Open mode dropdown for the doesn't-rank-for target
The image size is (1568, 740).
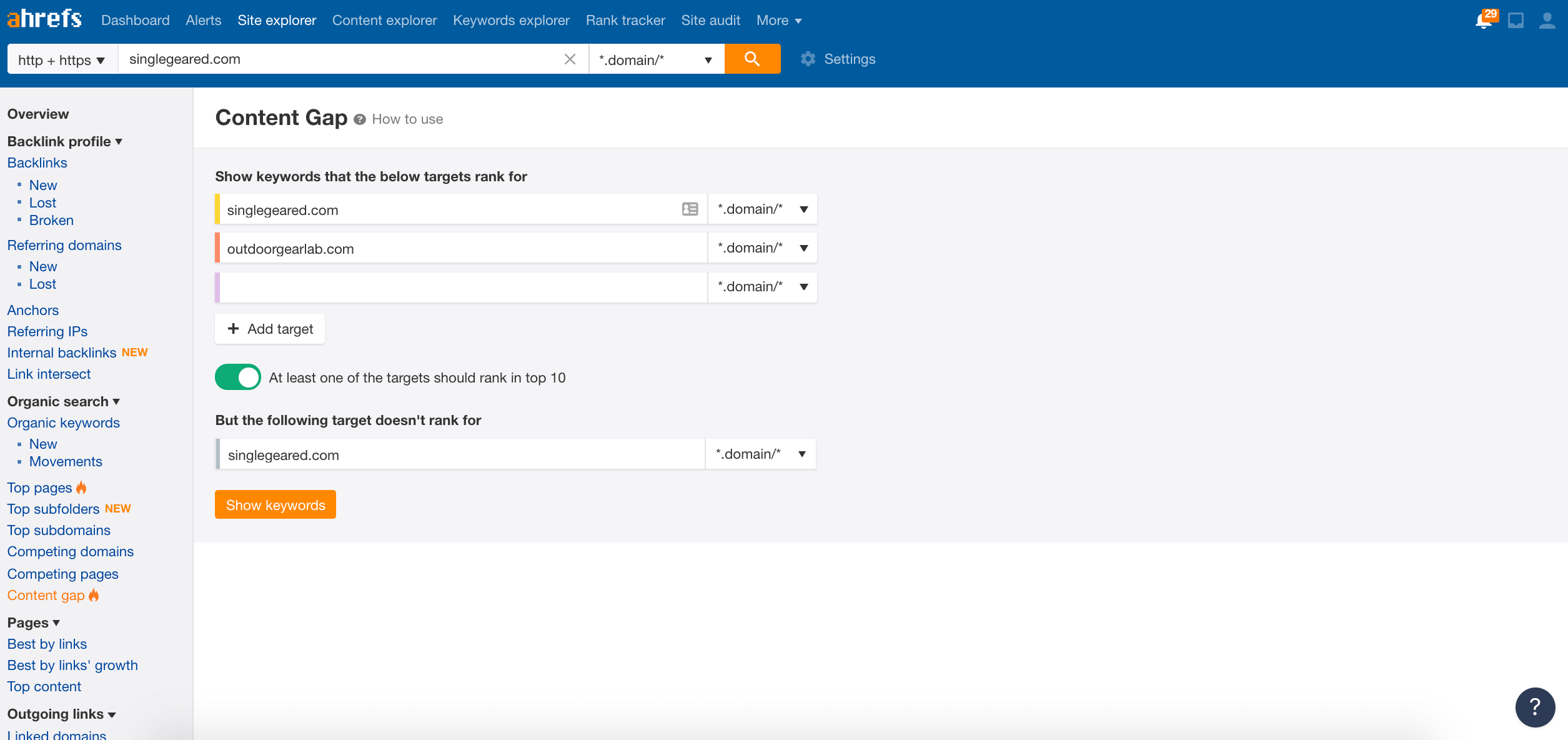point(760,454)
